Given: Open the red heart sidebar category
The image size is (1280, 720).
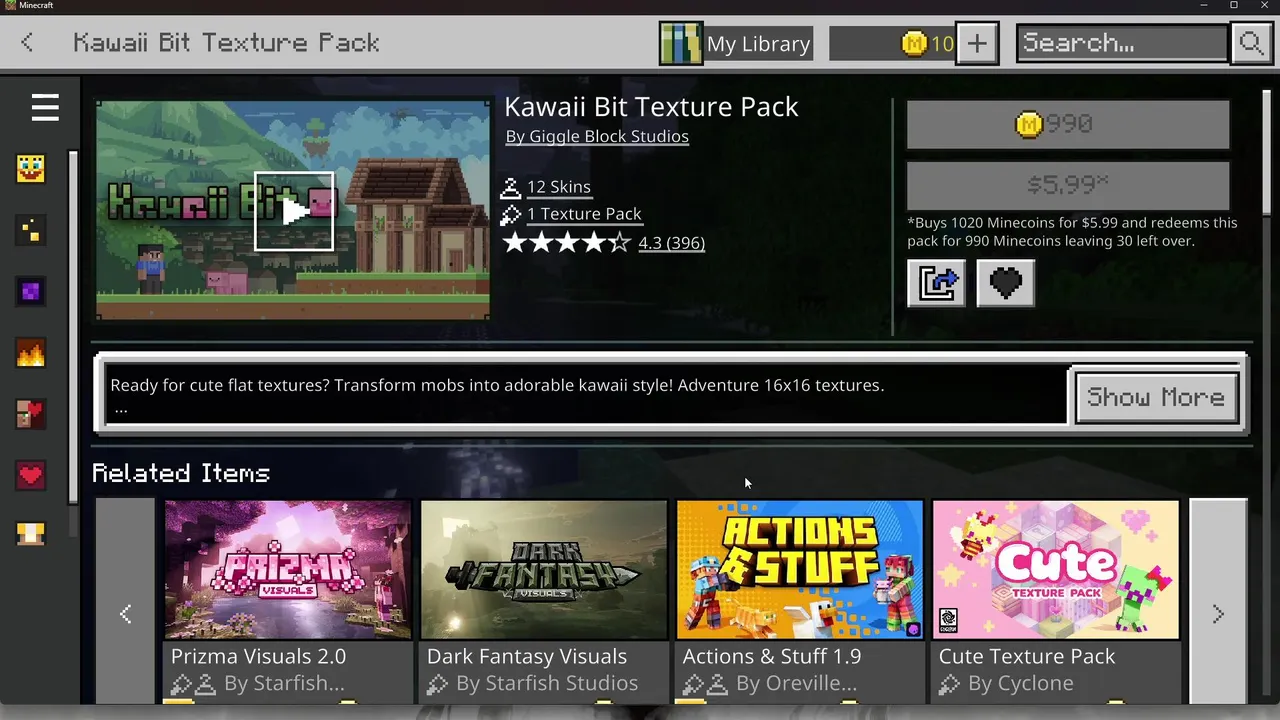Looking at the screenshot, I should coord(31,475).
